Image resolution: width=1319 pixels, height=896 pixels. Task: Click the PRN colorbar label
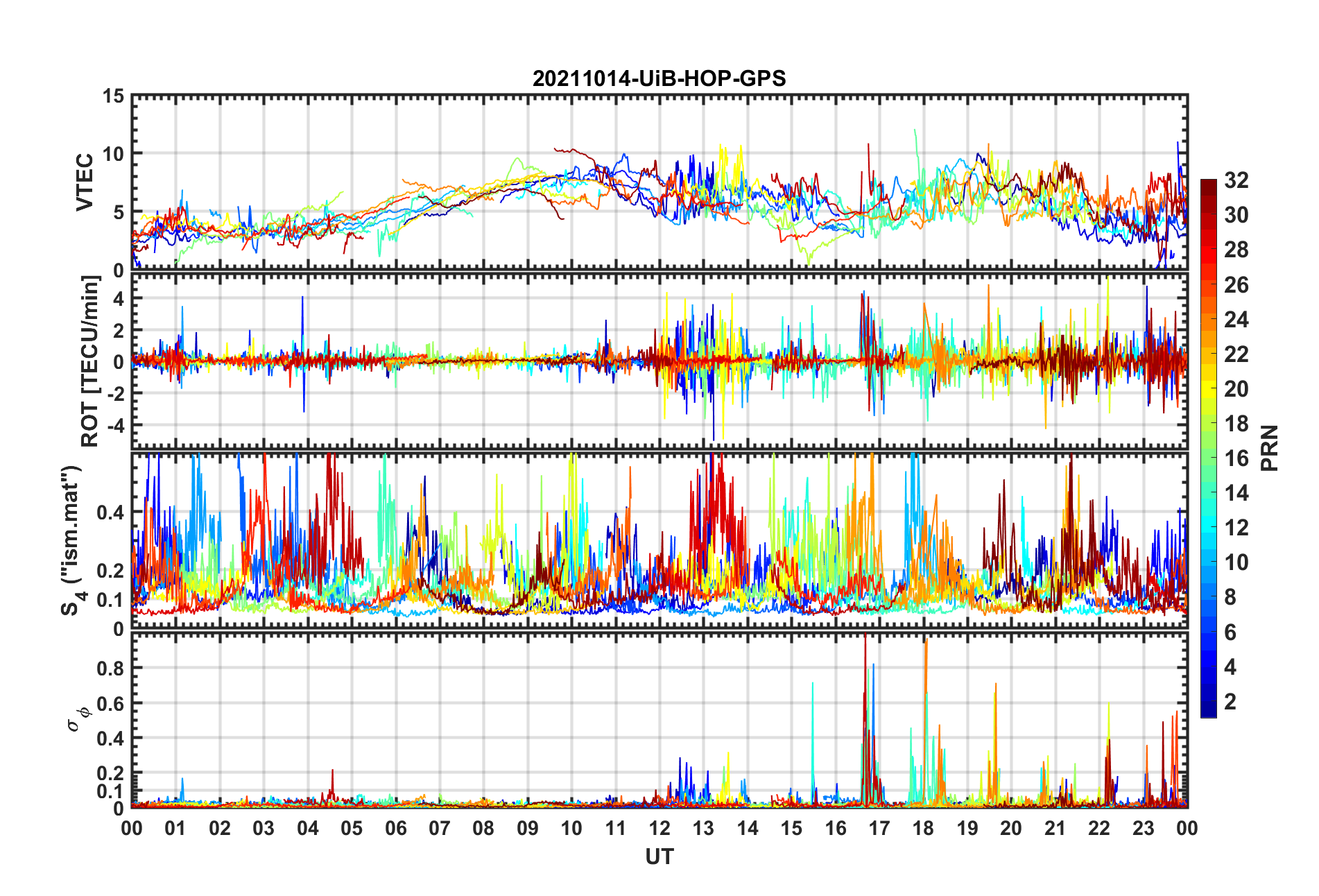click(x=1269, y=448)
